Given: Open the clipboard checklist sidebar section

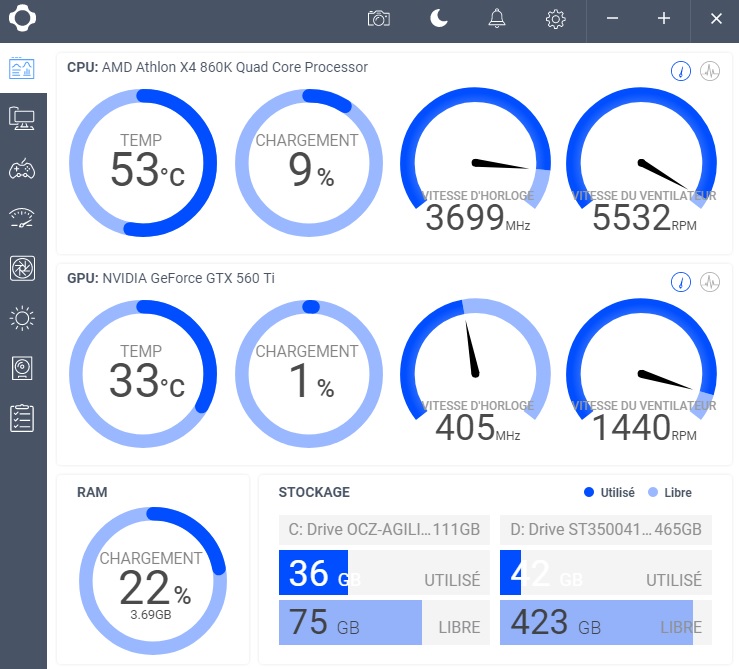Looking at the screenshot, I should (22, 418).
